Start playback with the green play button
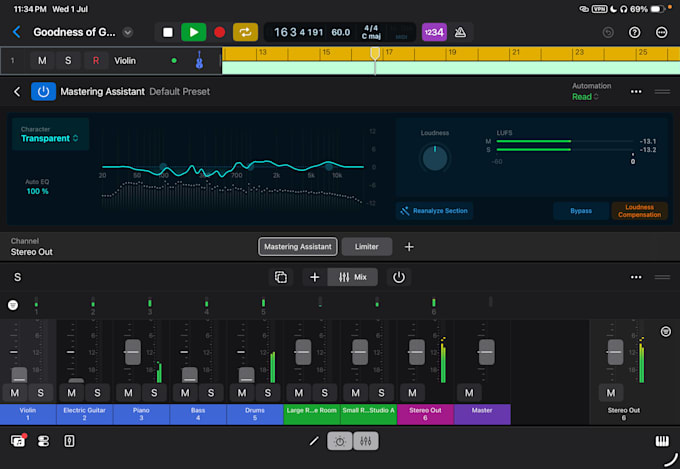The image size is (680, 469). 193,32
